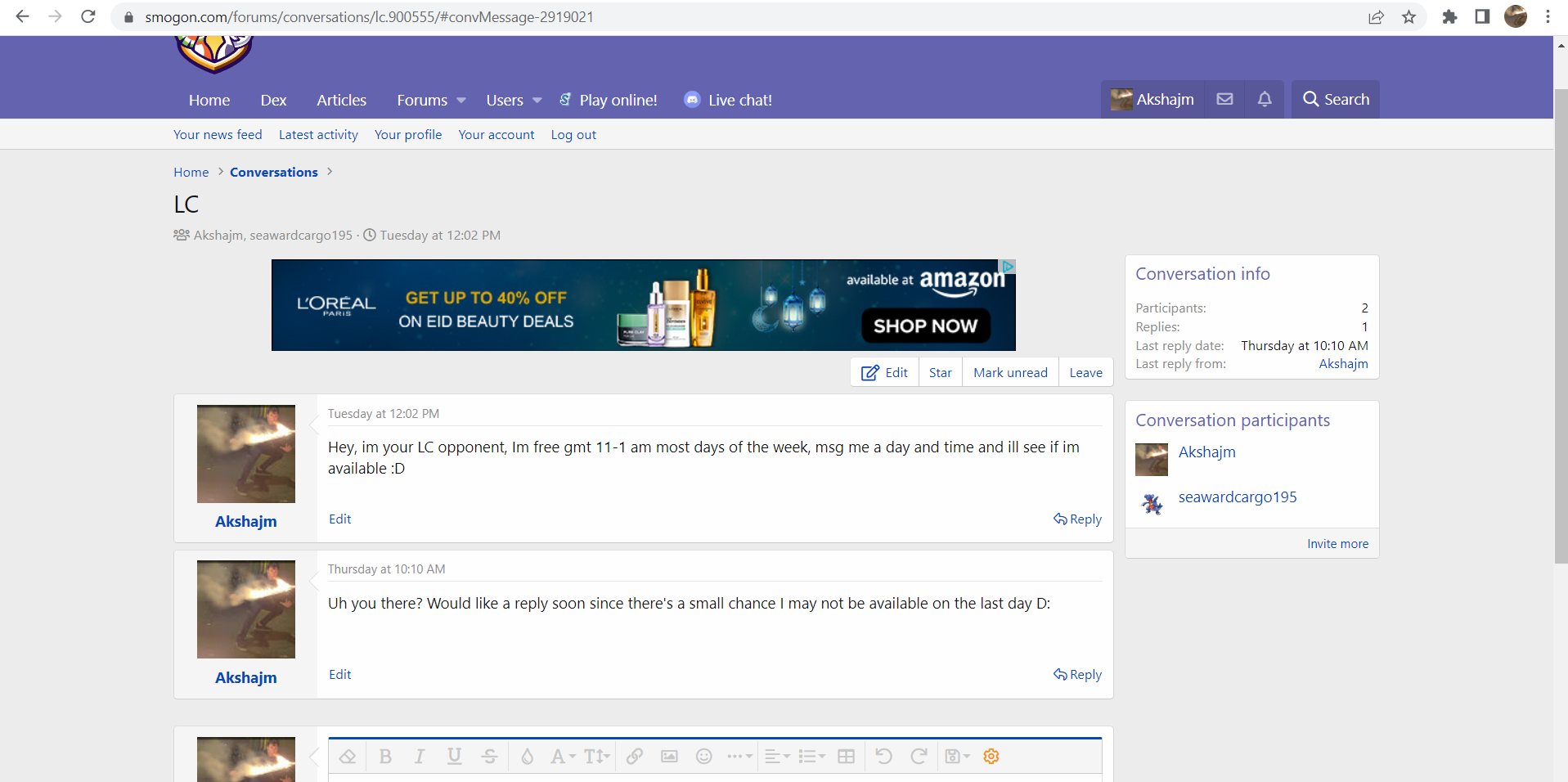Click the insert link icon in editor
Viewport: 1568px width, 782px height.
point(634,757)
